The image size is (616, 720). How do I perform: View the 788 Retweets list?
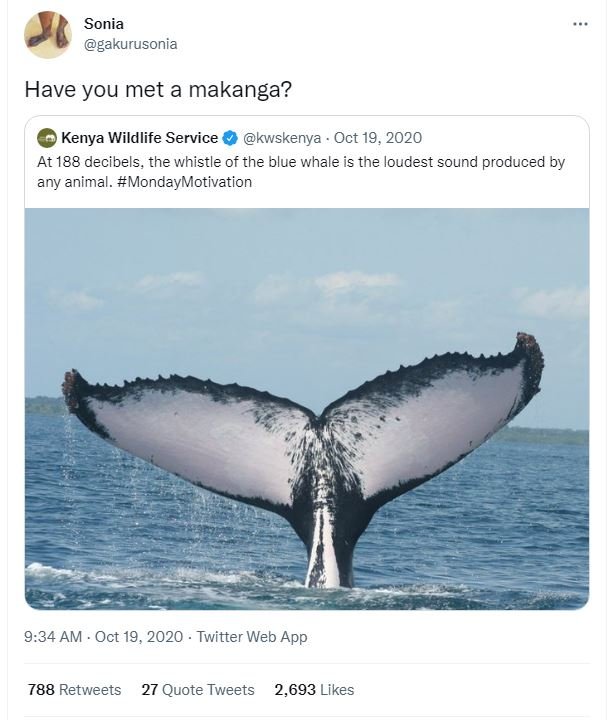coord(74,690)
